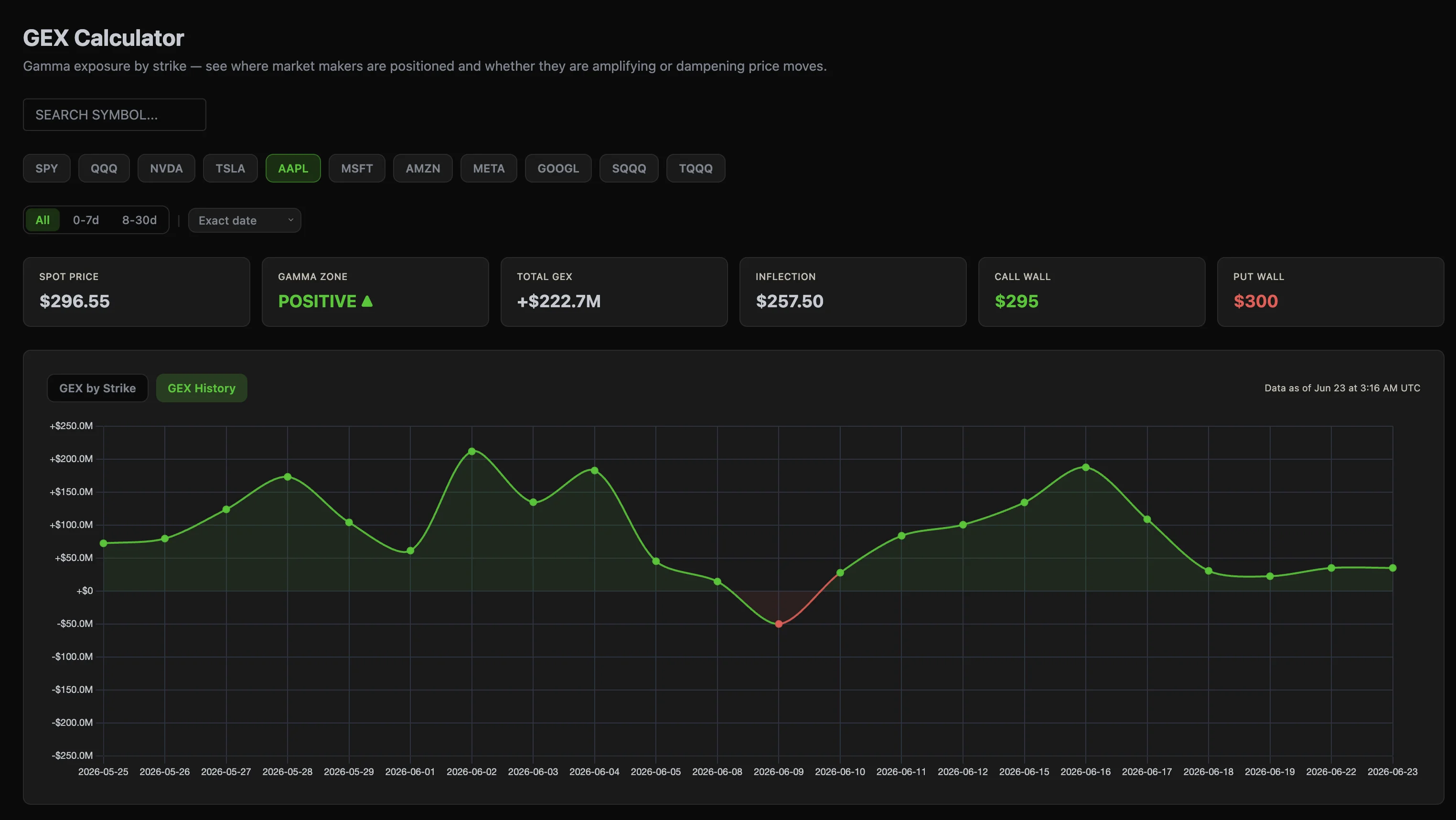Click the last data point on 2026-06-23
The image size is (1456, 820).
(x=1392, y=568)
